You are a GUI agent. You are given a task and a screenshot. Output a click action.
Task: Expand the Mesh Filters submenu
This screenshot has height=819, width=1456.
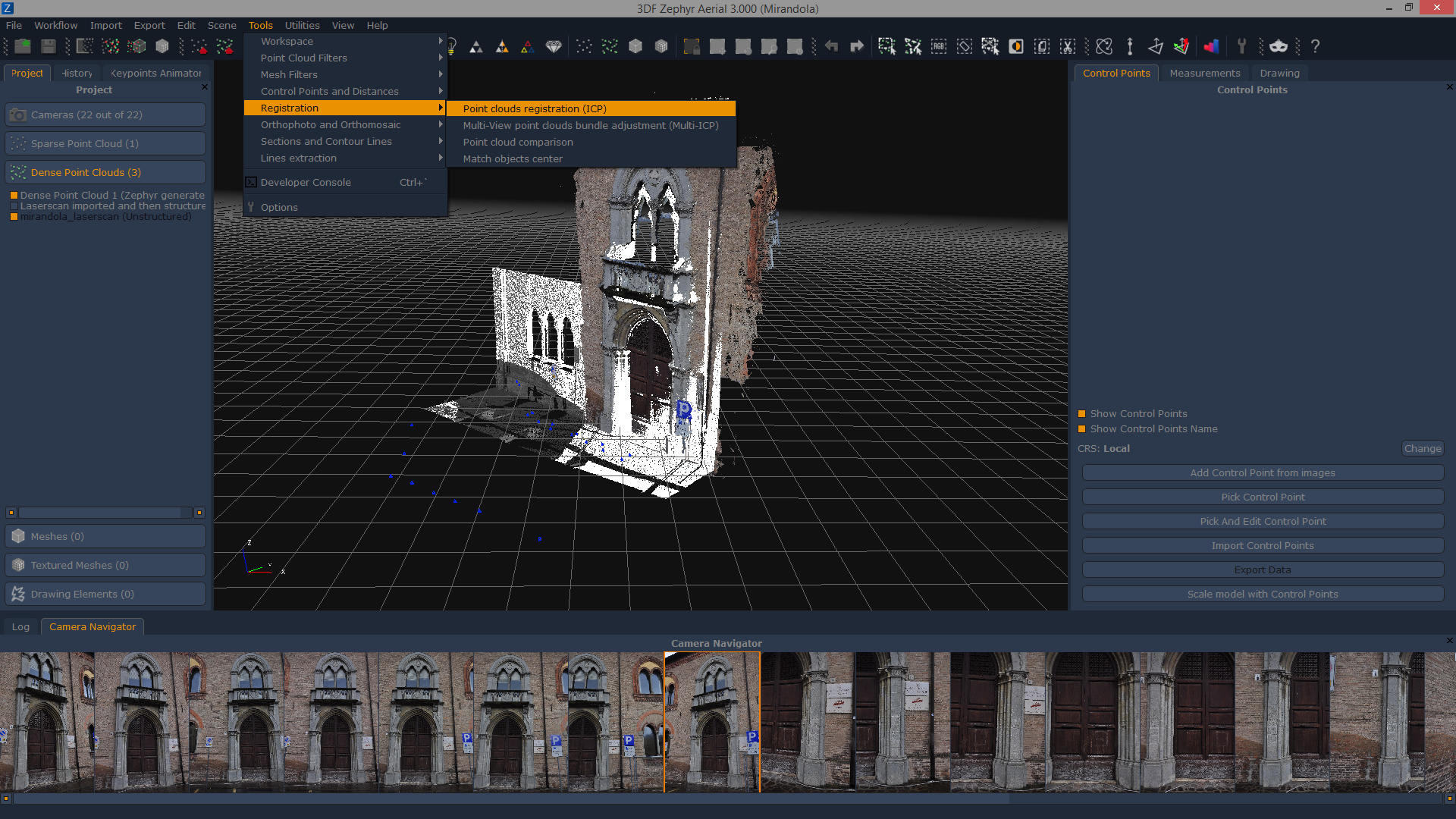click(x=289, y=74)
